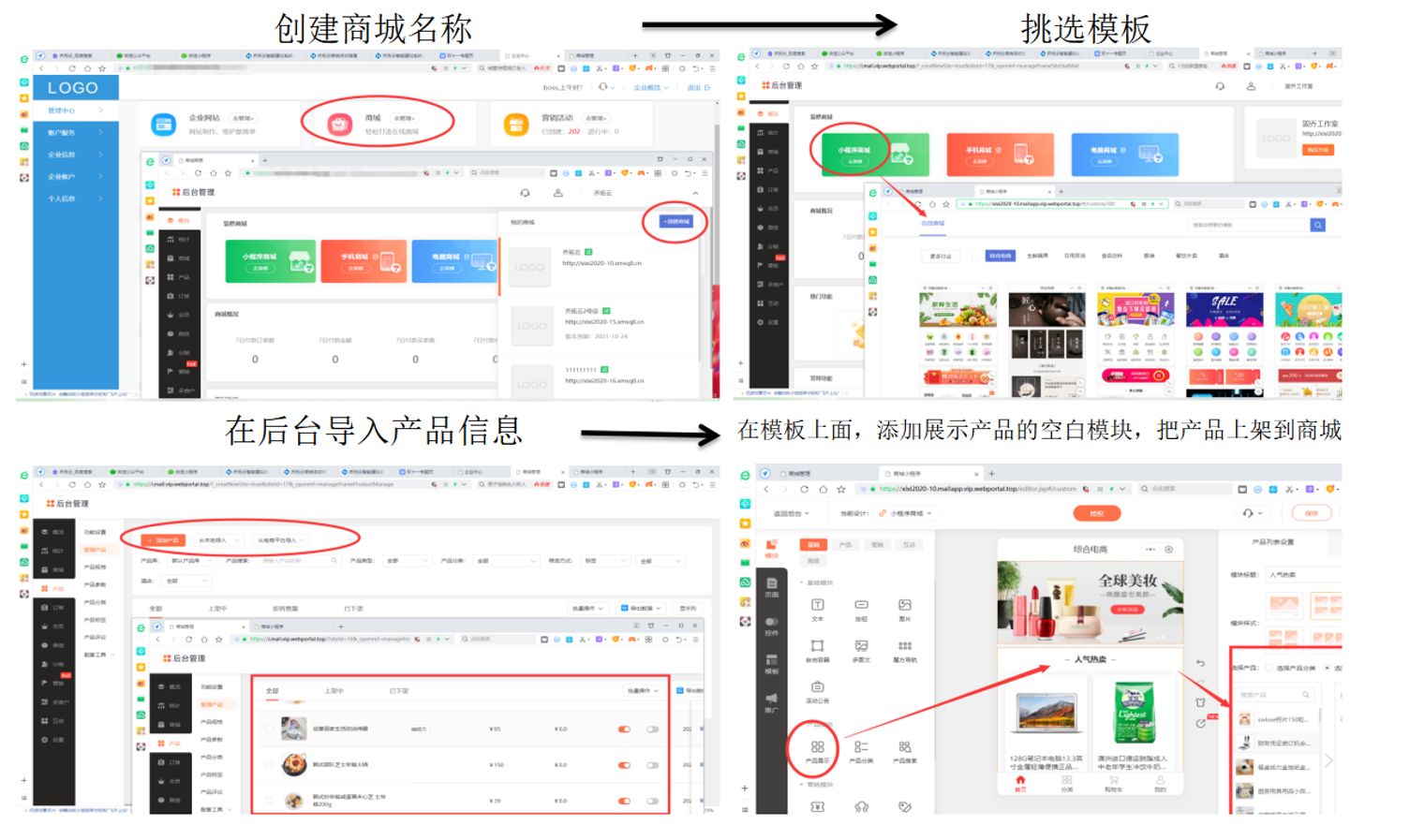Image resolution: width=1410 pixels, height=840 pixels.
Task: Select the 魔方导航 navigation module icon
Action: [x=907, y=646]
